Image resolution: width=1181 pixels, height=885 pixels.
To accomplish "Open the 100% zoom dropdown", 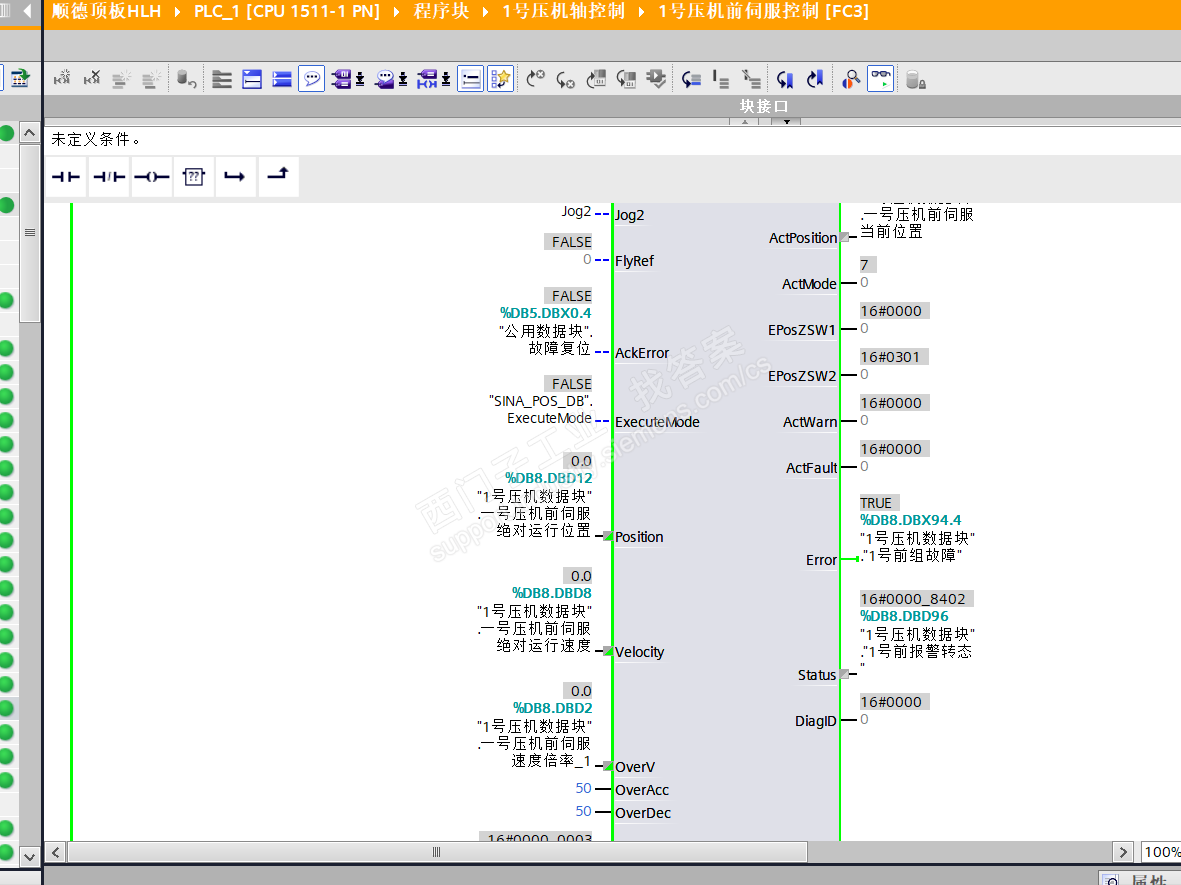I will [x=1161, y=852].
